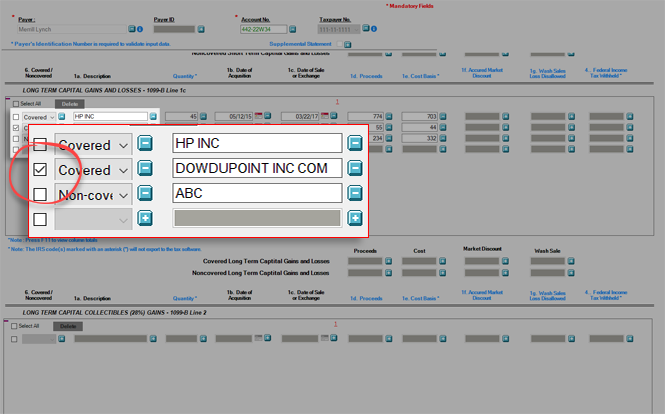The height and width of the screenshot is (414, 665).
Task: Click the plus icon for HP INC wash sale field
Action: pyautogui.click(x=571, y=116)
